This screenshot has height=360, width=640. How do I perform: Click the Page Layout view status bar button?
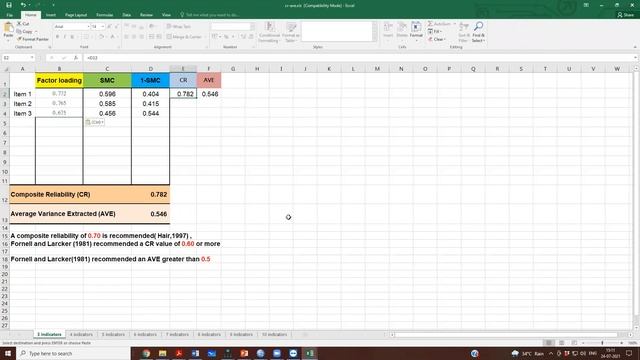(x=562, y=343)
